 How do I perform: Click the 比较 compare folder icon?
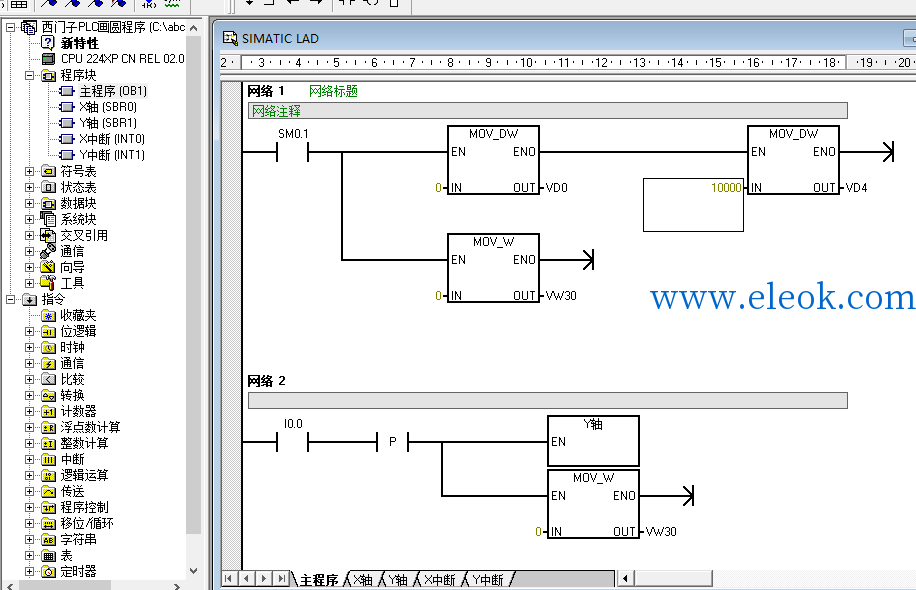point(48,380)
